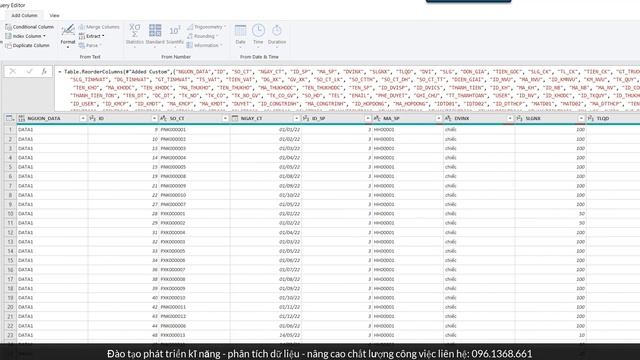The height and width of the screenshot is (360, 640).
Task: Open the Duration column menu
Action: [x=277, y=36]
